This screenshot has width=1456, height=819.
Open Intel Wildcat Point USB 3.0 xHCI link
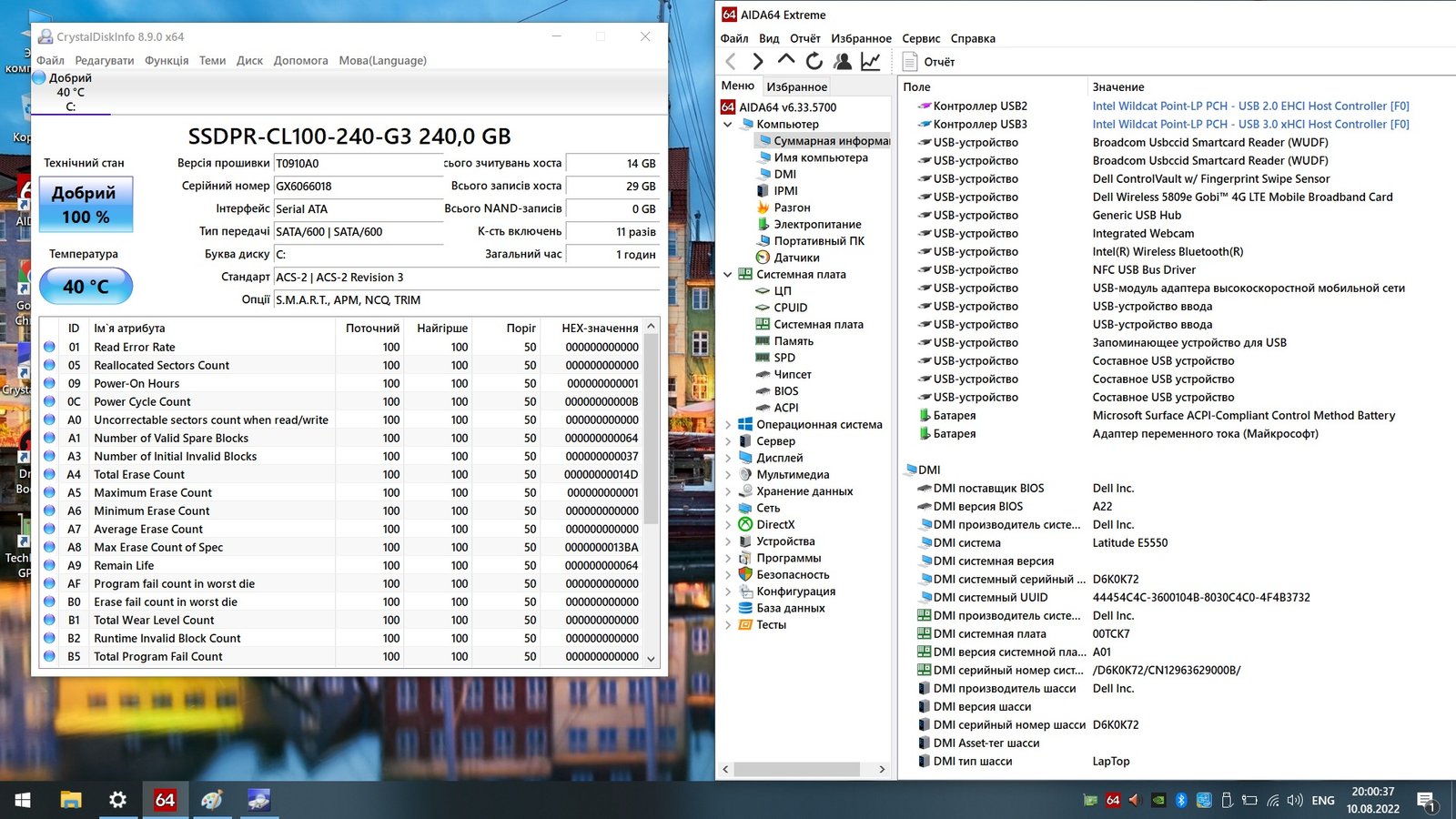click(x=1250, y=124)
